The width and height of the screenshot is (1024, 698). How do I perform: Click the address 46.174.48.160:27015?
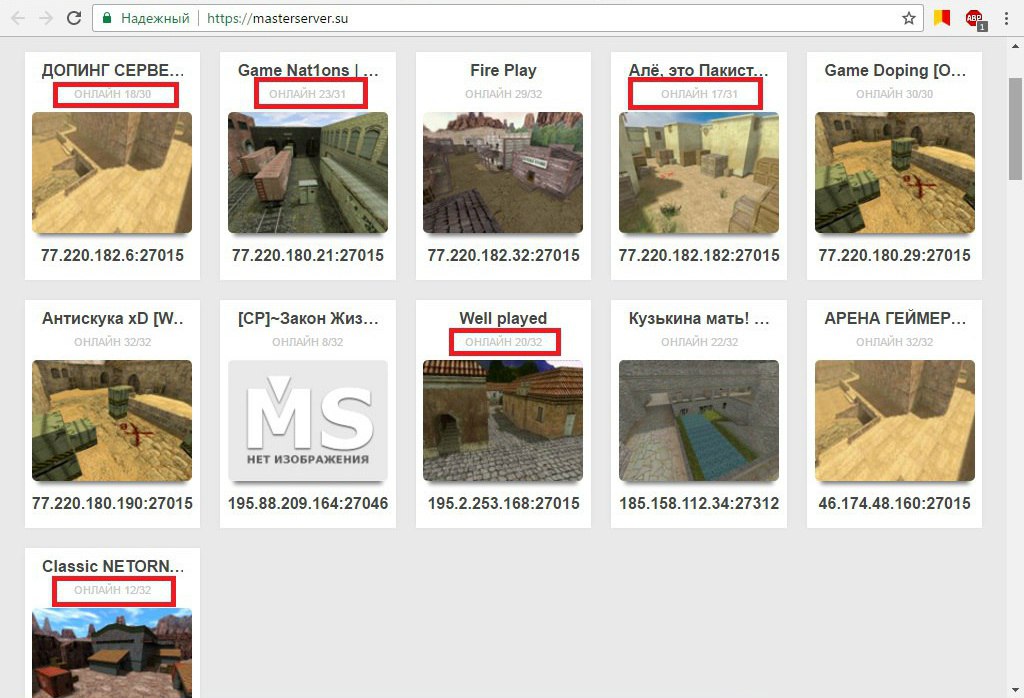click(x=895, y=503)
